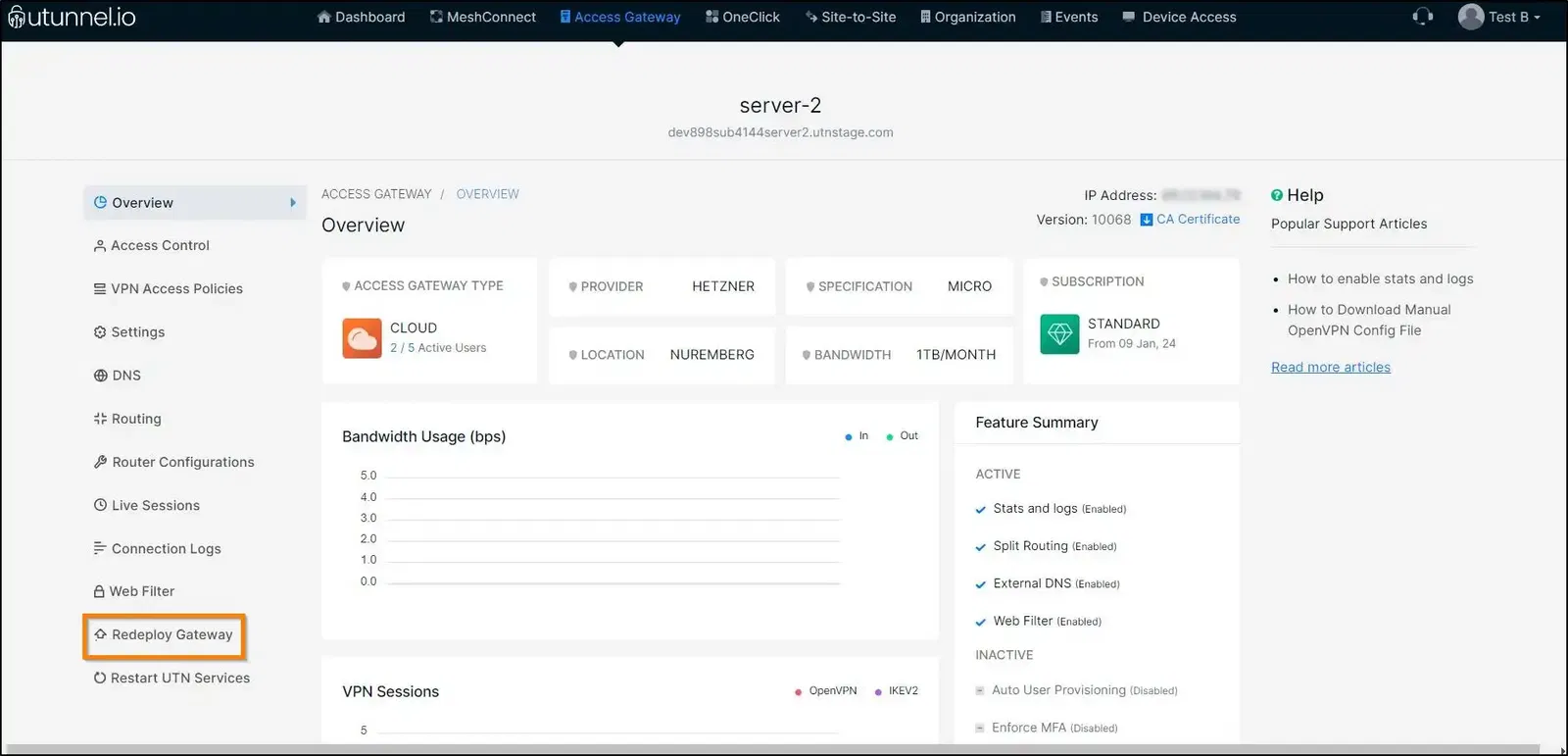
Task: Open Access Control in the sidebar
Action: pos(151,246)
